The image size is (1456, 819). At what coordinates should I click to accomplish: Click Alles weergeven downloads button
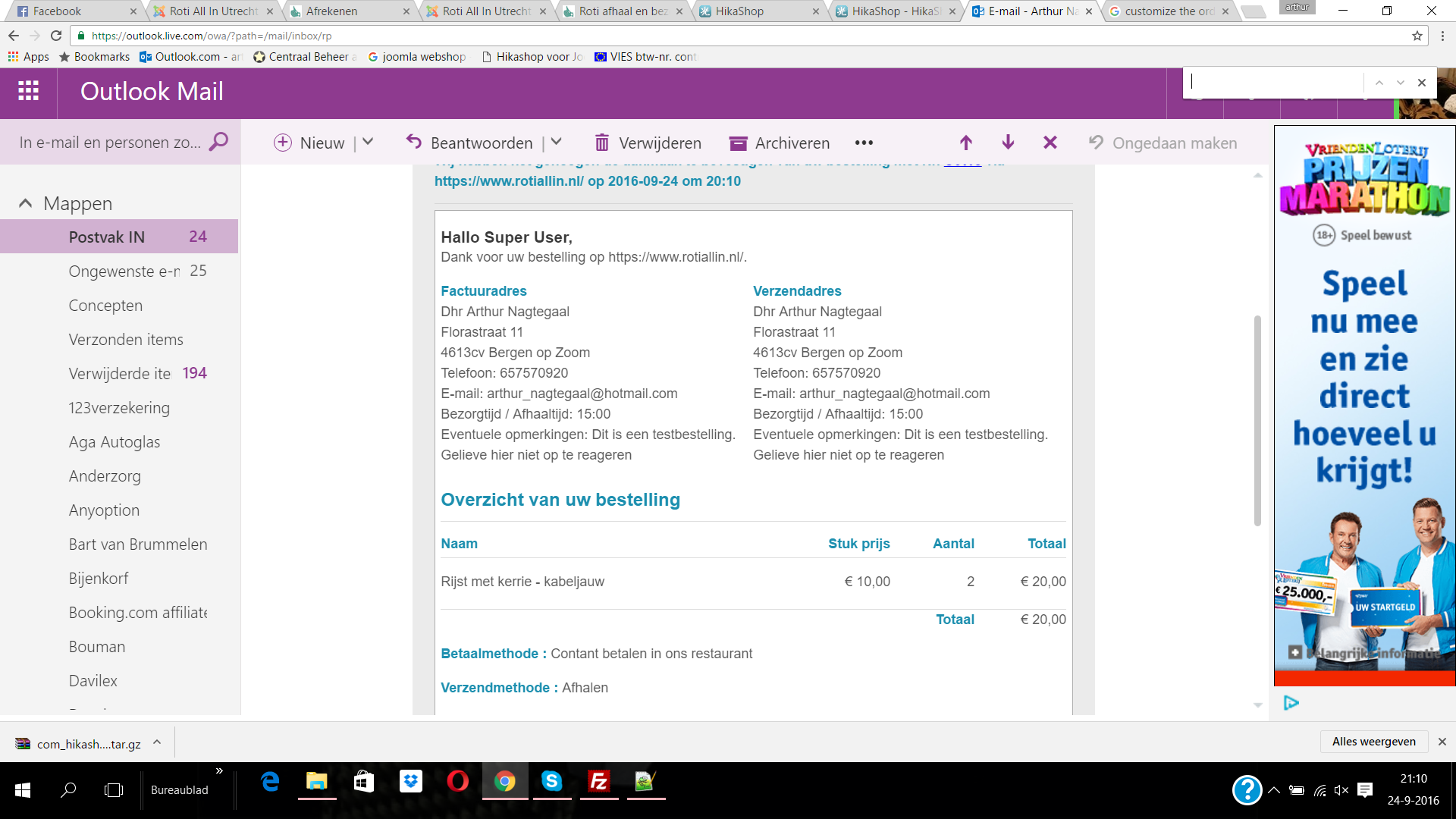1373,742
